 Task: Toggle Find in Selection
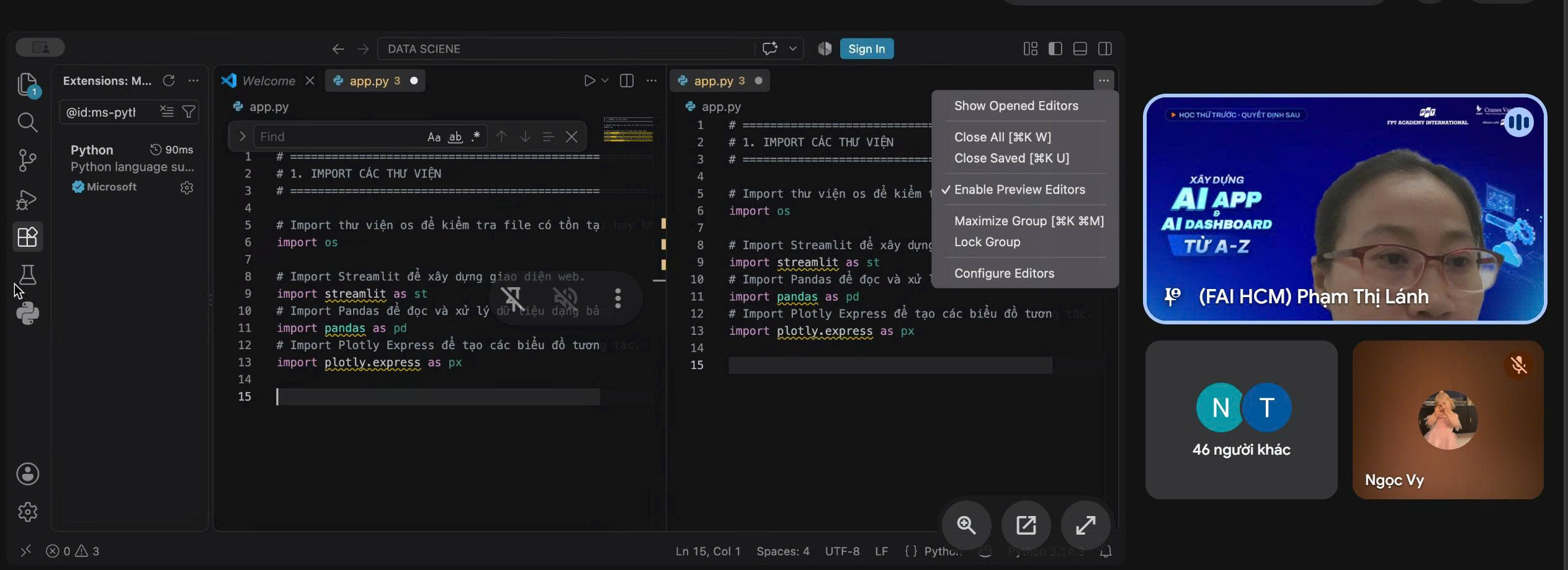(548, 136)
